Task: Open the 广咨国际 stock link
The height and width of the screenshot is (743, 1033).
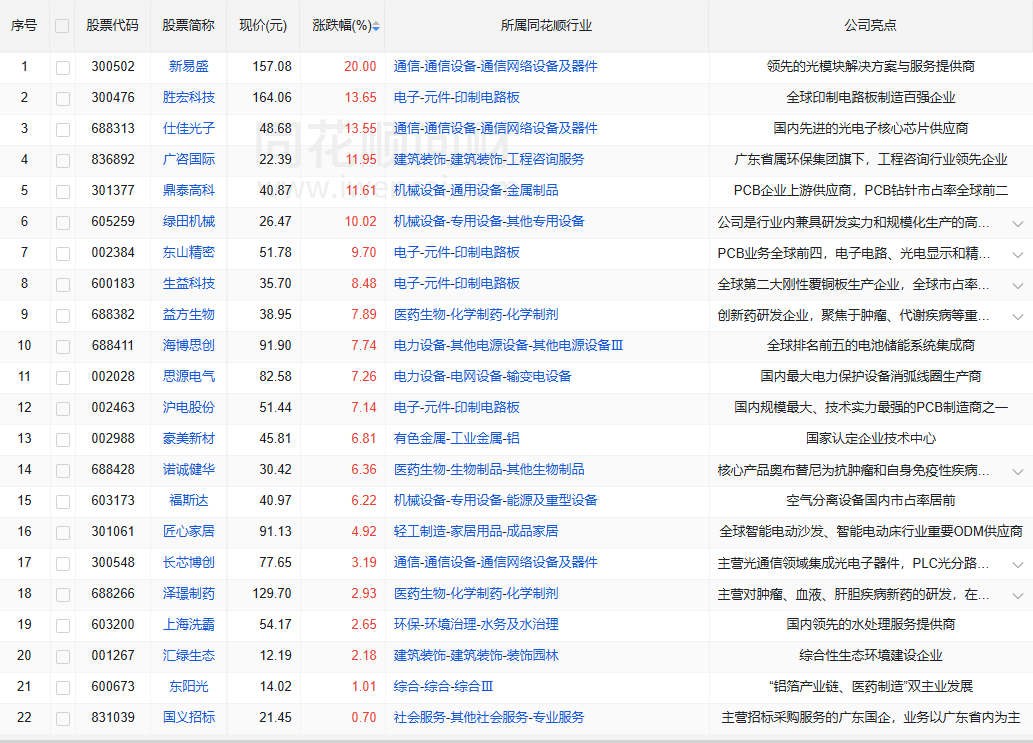Action: tap(188, 159)
